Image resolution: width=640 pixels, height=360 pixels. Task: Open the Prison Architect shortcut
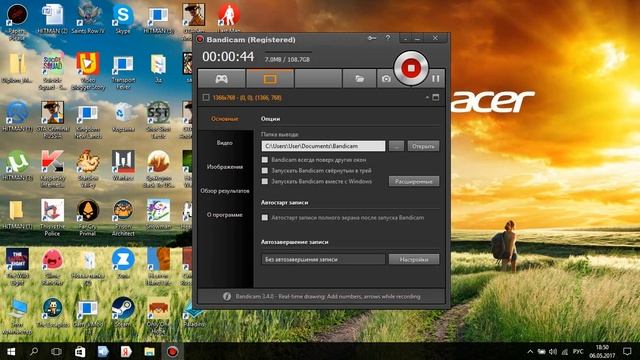pos(123,218)
